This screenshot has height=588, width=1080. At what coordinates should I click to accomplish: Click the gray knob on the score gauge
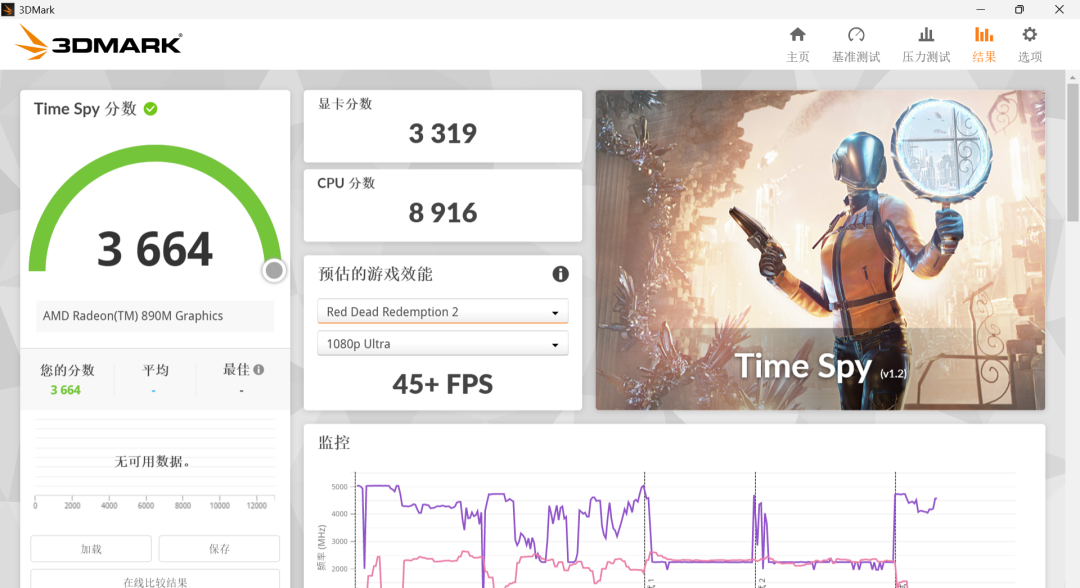272,270
